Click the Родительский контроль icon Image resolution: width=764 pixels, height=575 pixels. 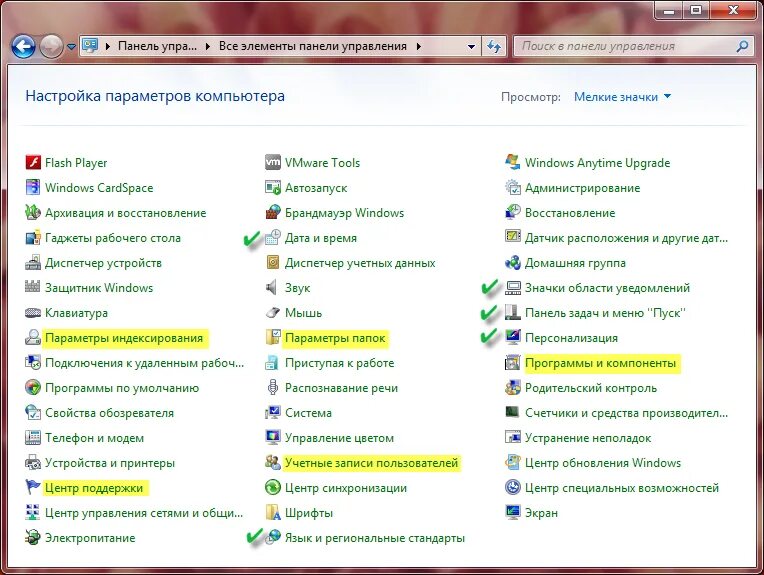point(513,387)
